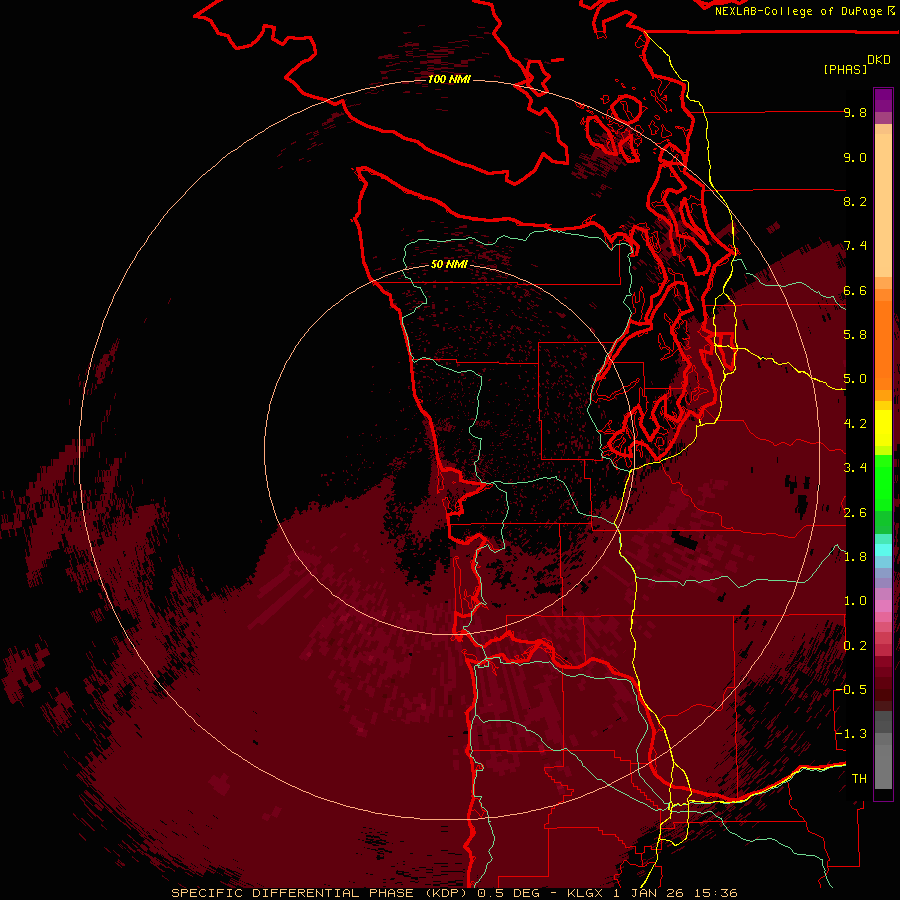Image resolution: width=900 pixels, height=900 pixels.
Task: Click the 100 NMI range ring label
Action: [x=449, y=79]
